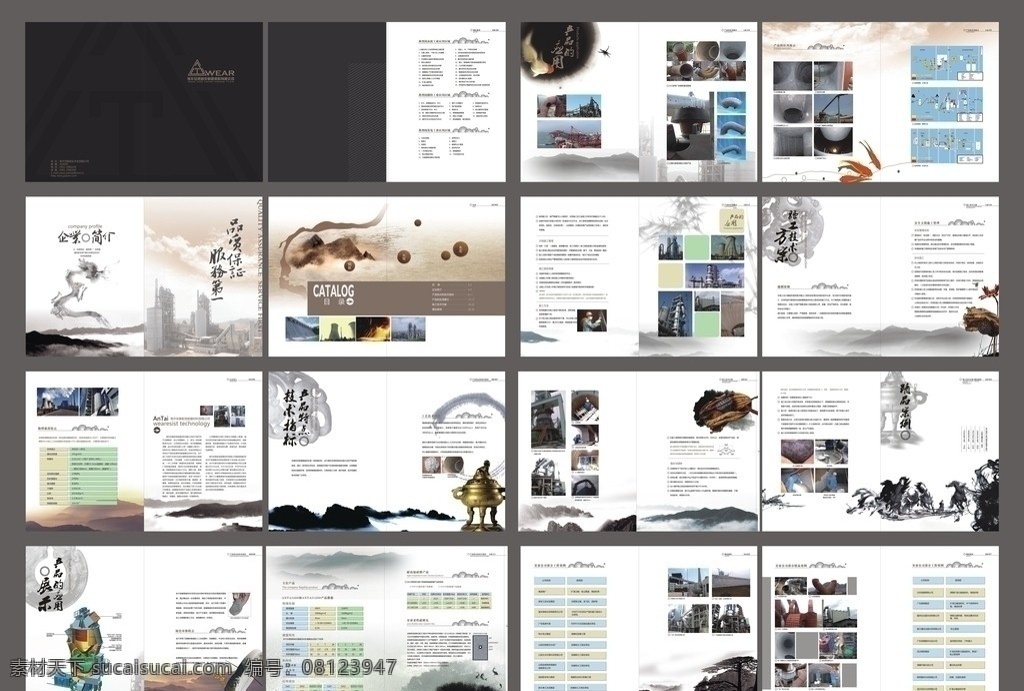Select the bronze incense burner image
The height and width of the screenshot is (691, 1024).
[x=480, y=495]
